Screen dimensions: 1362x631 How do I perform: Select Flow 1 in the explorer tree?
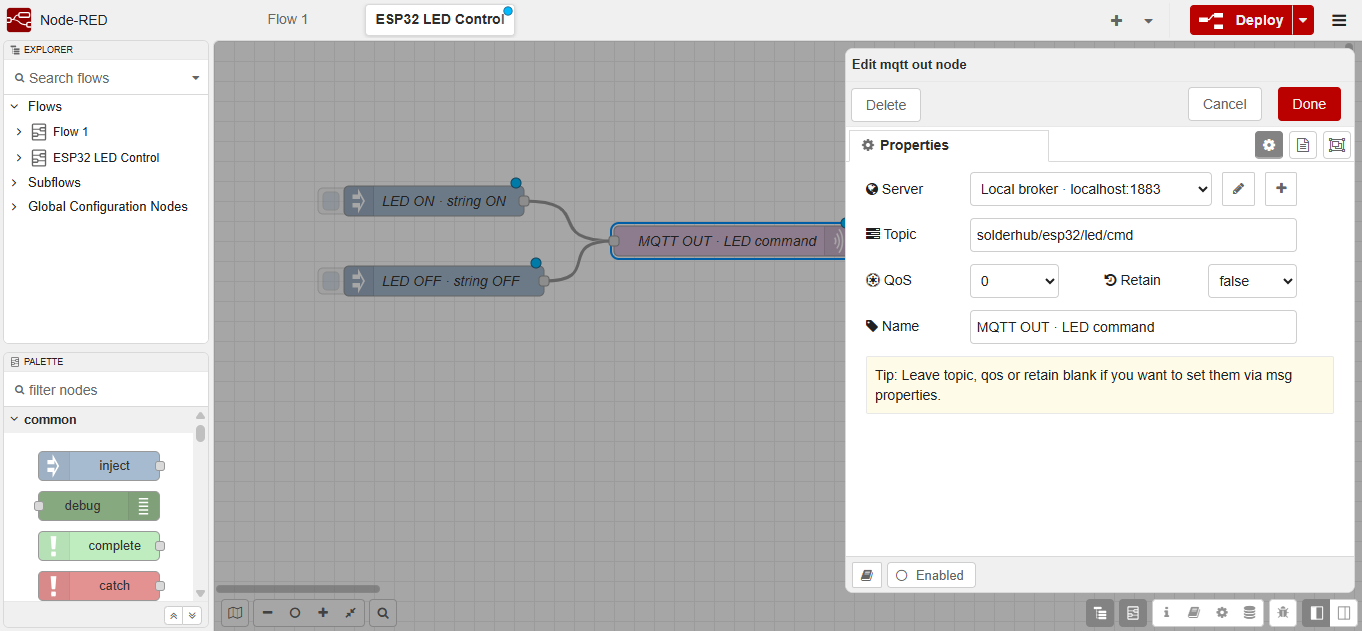click(71, 132)
